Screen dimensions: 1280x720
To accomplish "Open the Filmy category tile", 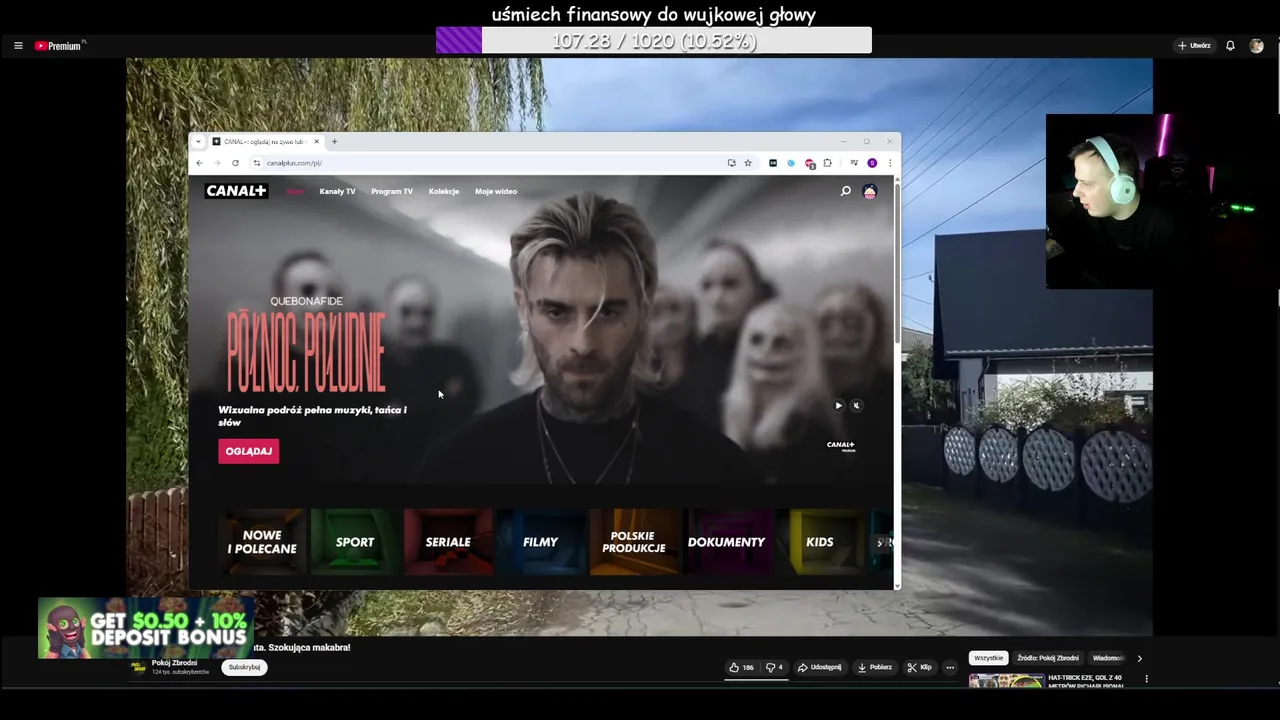I will tap(540, 542).
